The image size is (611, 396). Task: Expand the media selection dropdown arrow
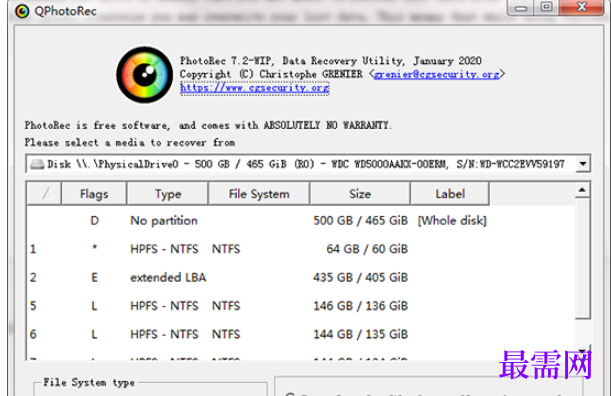tap(583, 164)
